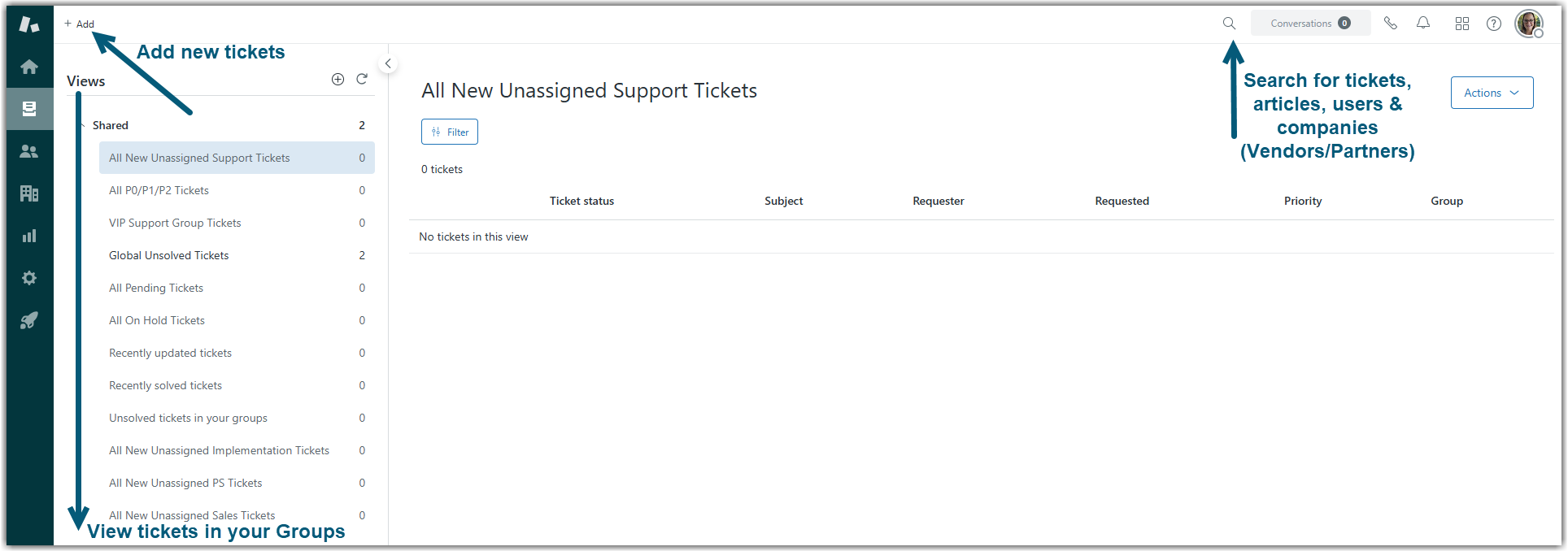Open the notifications bell icon
This screenshot has width=1568, height=551.
(x=1423, y=24)
